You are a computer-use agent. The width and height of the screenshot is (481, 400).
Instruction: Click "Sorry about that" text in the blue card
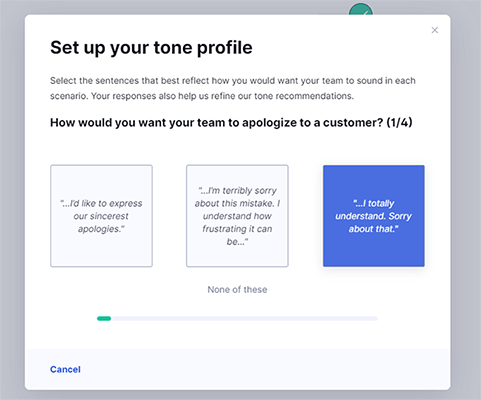tap(380, 223)
